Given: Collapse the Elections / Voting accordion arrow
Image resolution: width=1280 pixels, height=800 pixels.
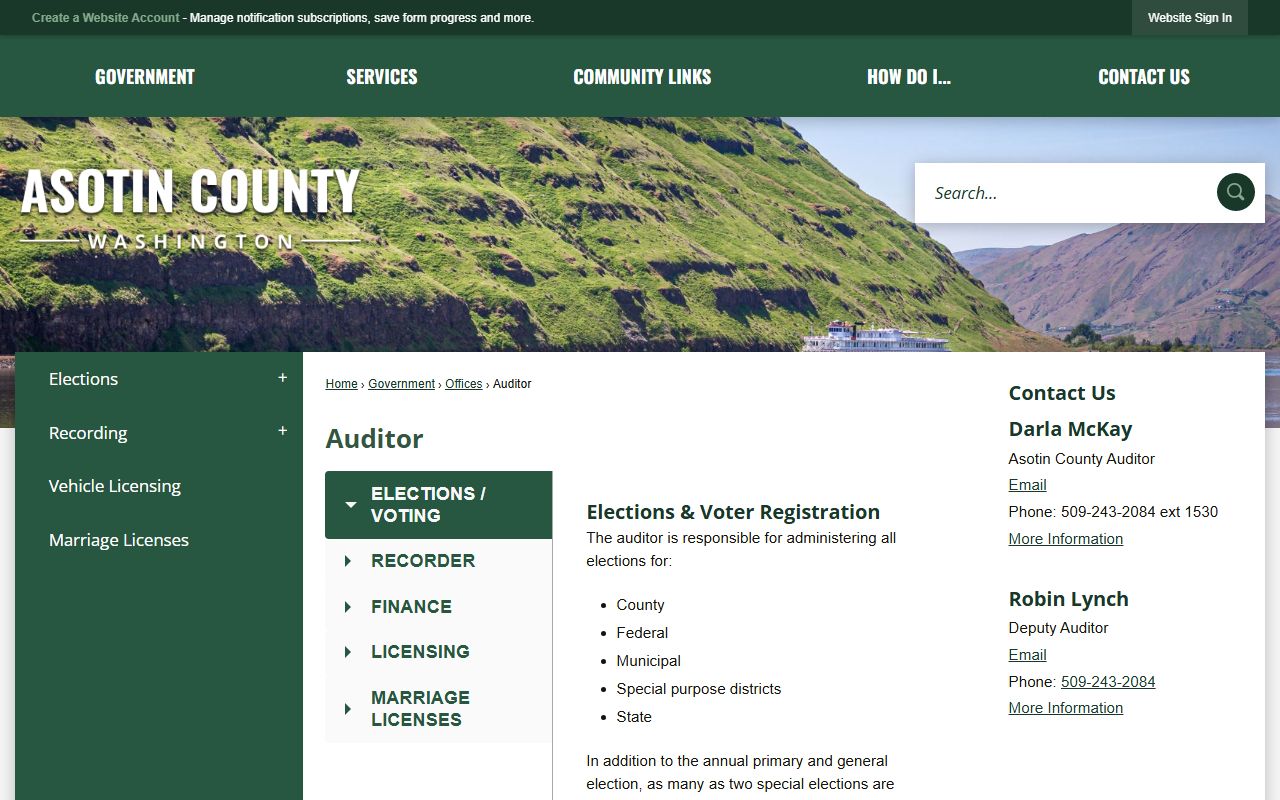Looking at the screenshot, I should pos(350,505).
